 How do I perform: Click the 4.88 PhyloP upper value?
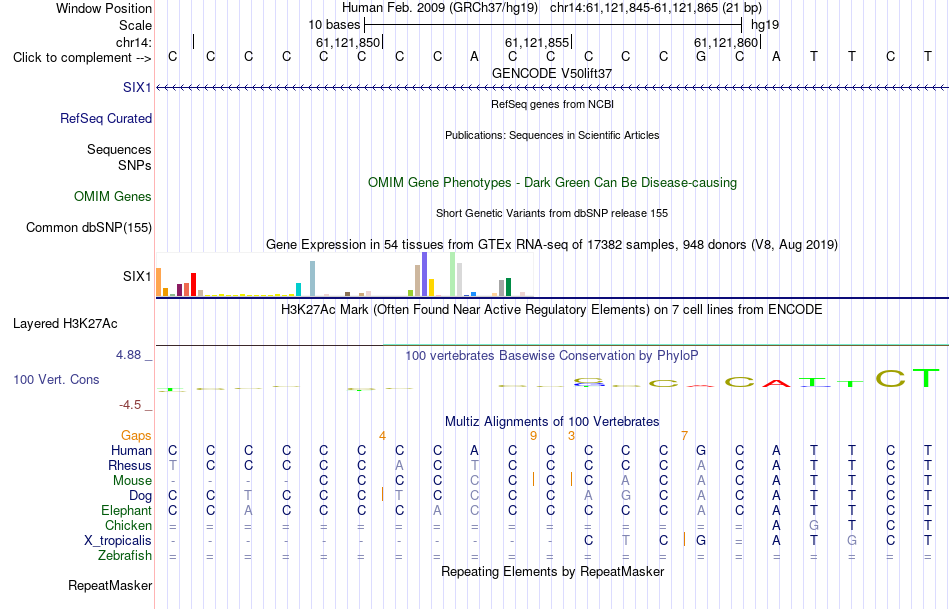128,354
